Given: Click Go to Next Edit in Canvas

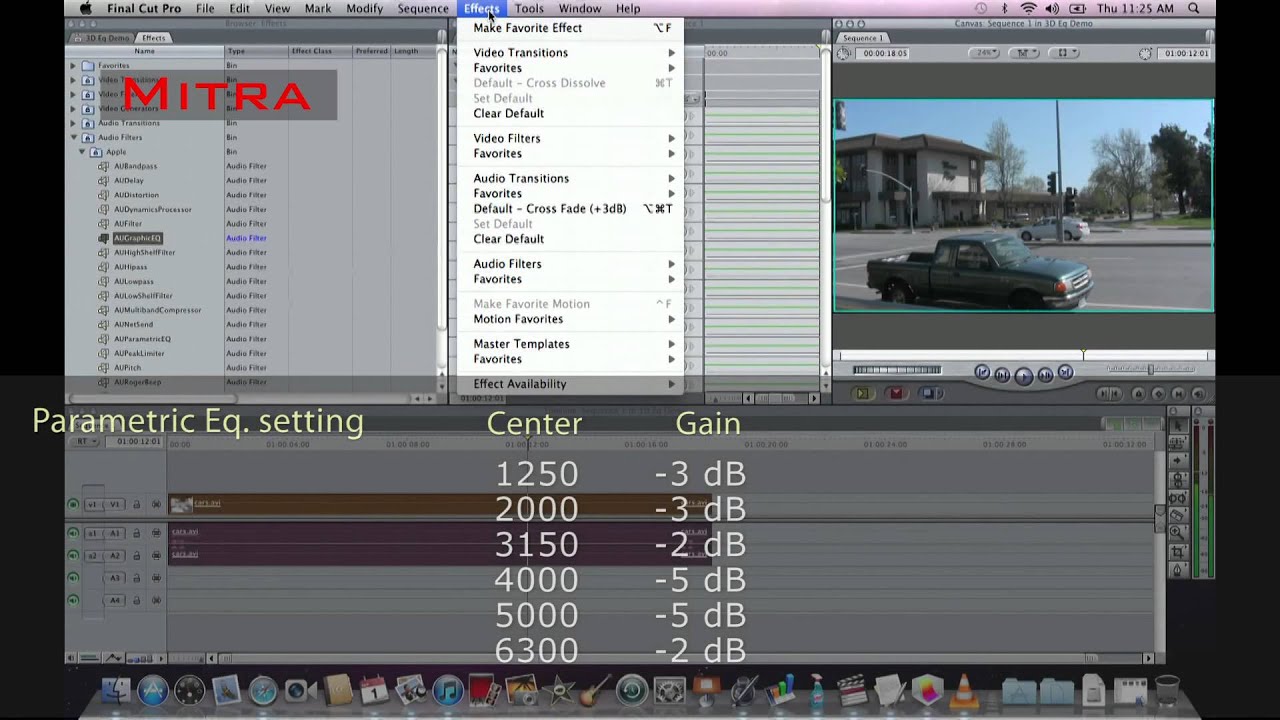Looking at the screenshot, I should click(1065, 373).
